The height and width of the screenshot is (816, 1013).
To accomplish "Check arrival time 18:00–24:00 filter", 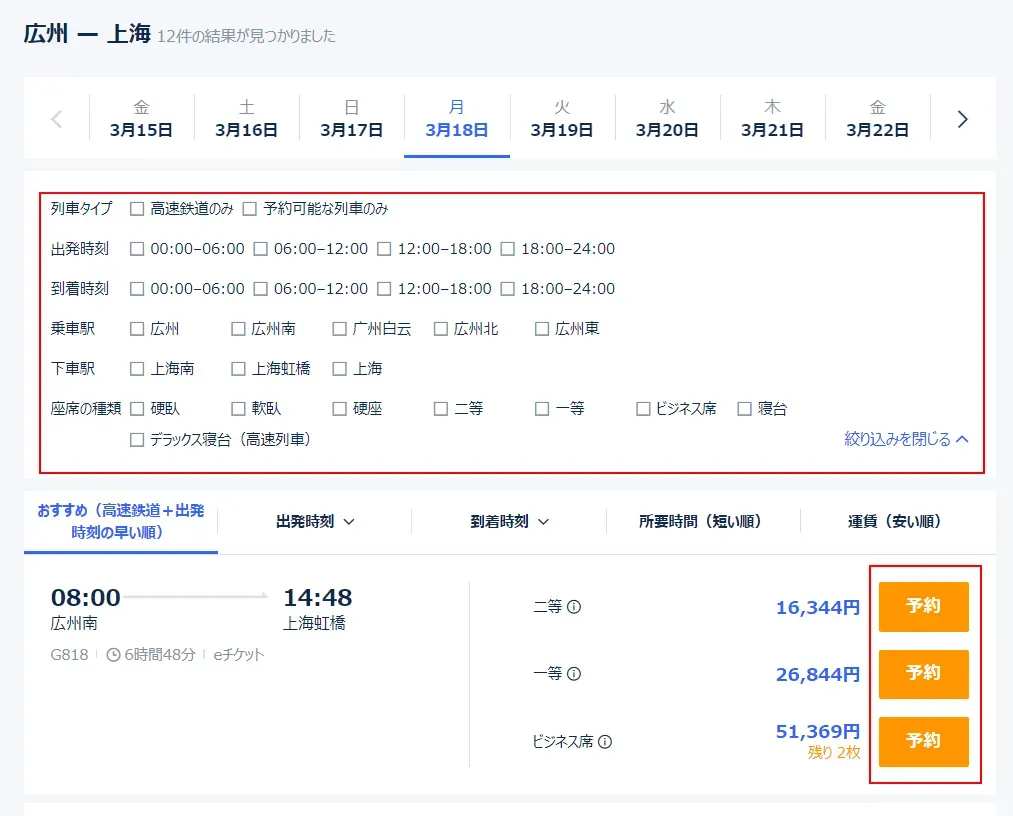I will tap(509, 289).
